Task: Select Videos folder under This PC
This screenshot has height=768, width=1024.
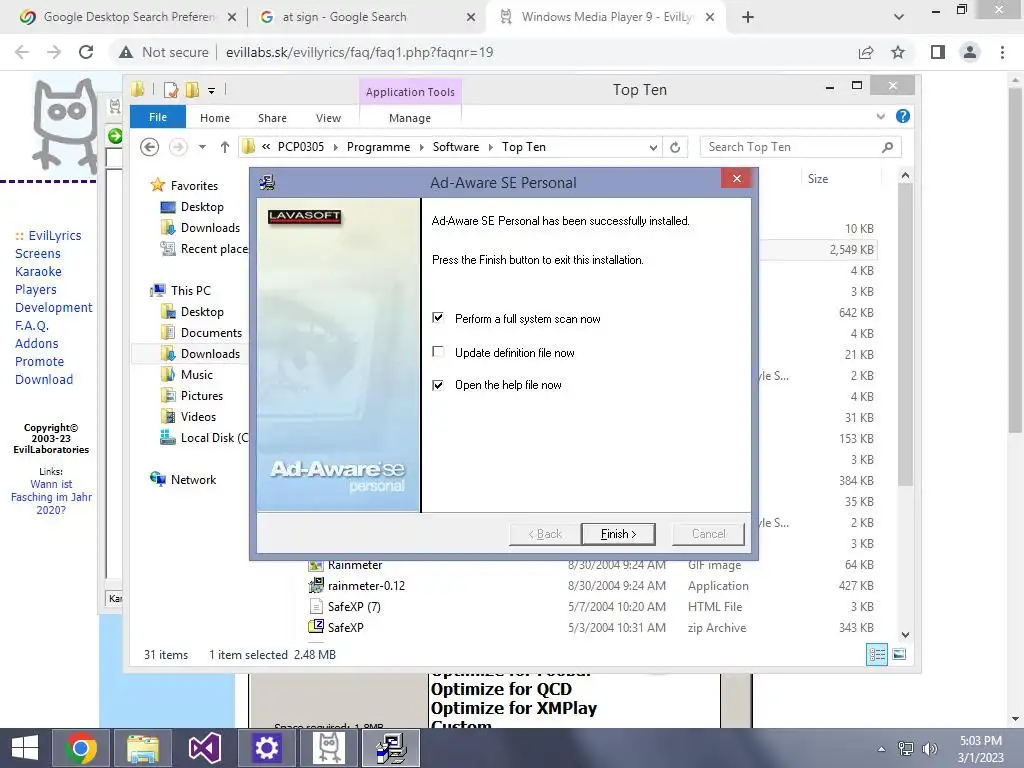Action: 198,417
